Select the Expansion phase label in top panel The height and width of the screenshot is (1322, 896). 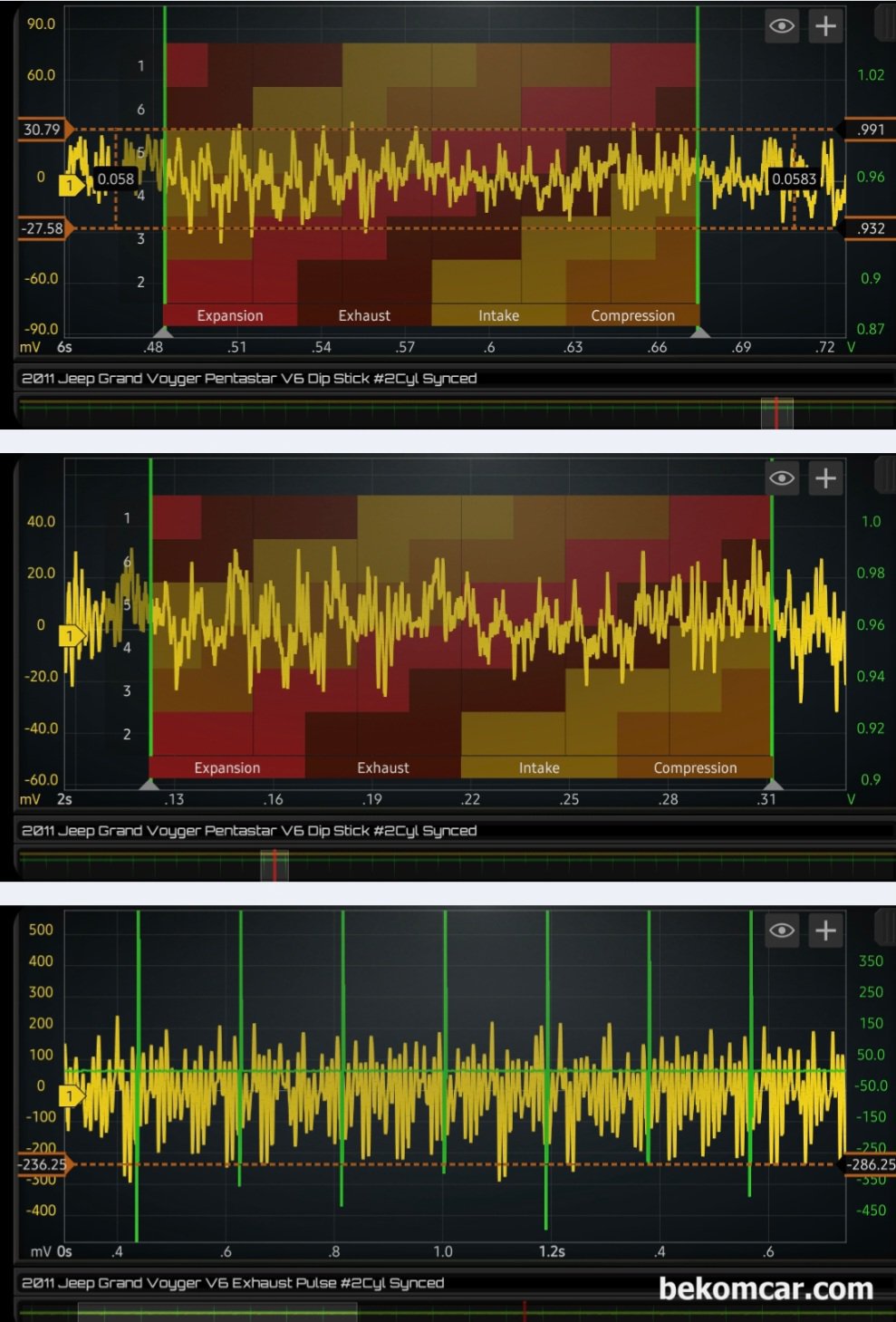230,315
